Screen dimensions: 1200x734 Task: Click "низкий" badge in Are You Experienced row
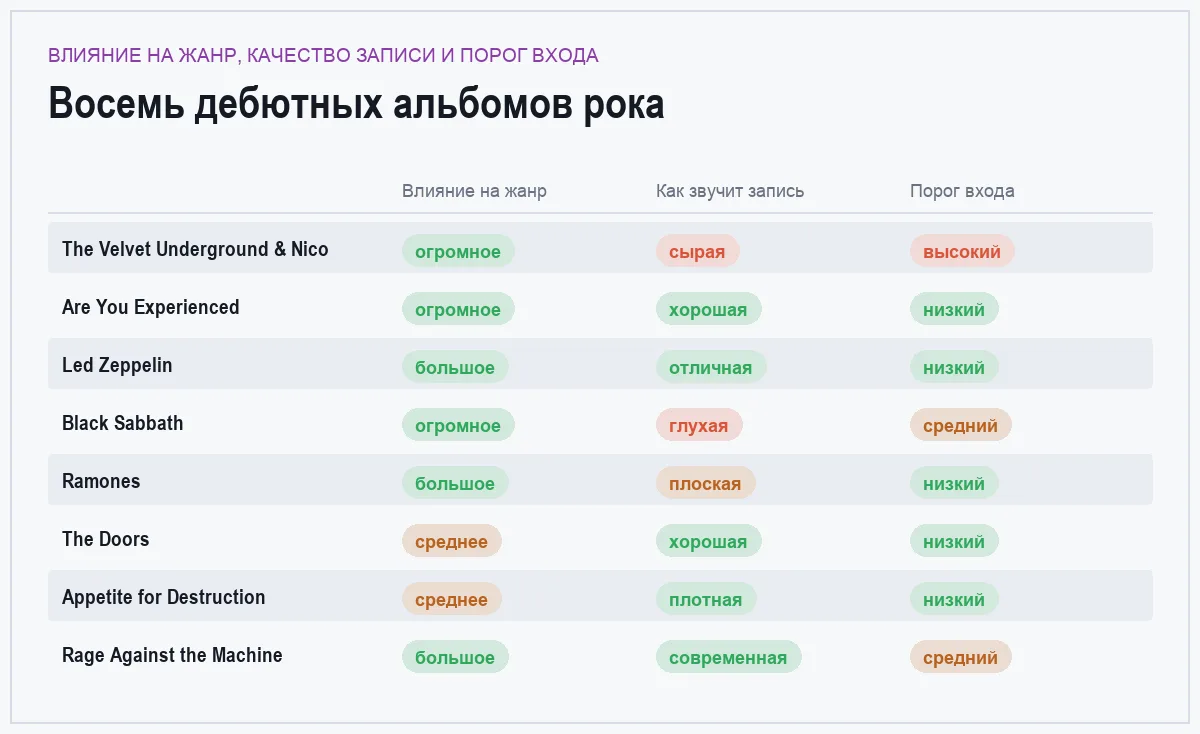point(954,309)
